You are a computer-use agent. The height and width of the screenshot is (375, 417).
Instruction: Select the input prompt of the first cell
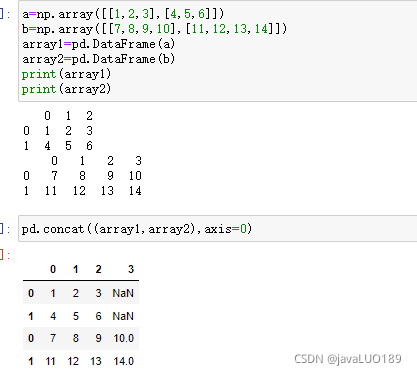(x=5, y=14)
